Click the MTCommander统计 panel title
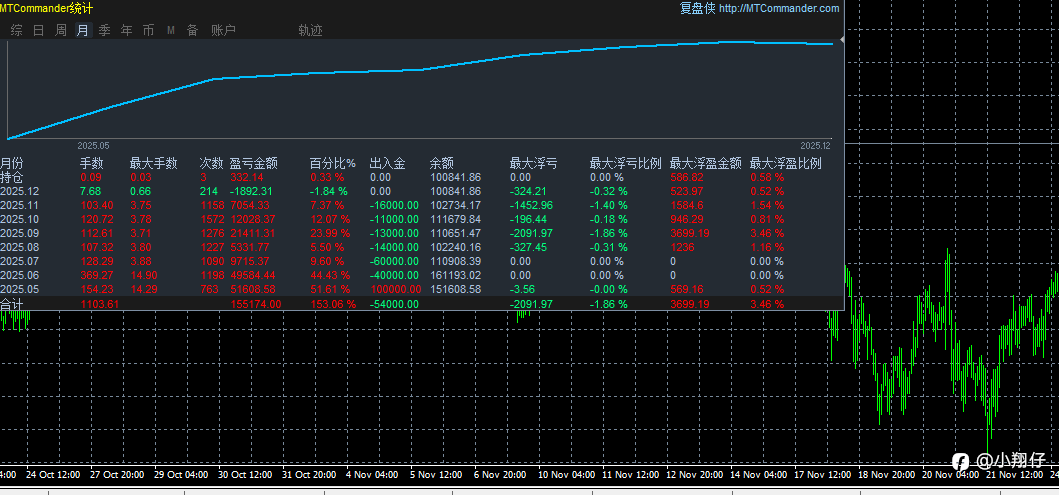The height and width of the screenshot is (495, 1059). point(46,8)
